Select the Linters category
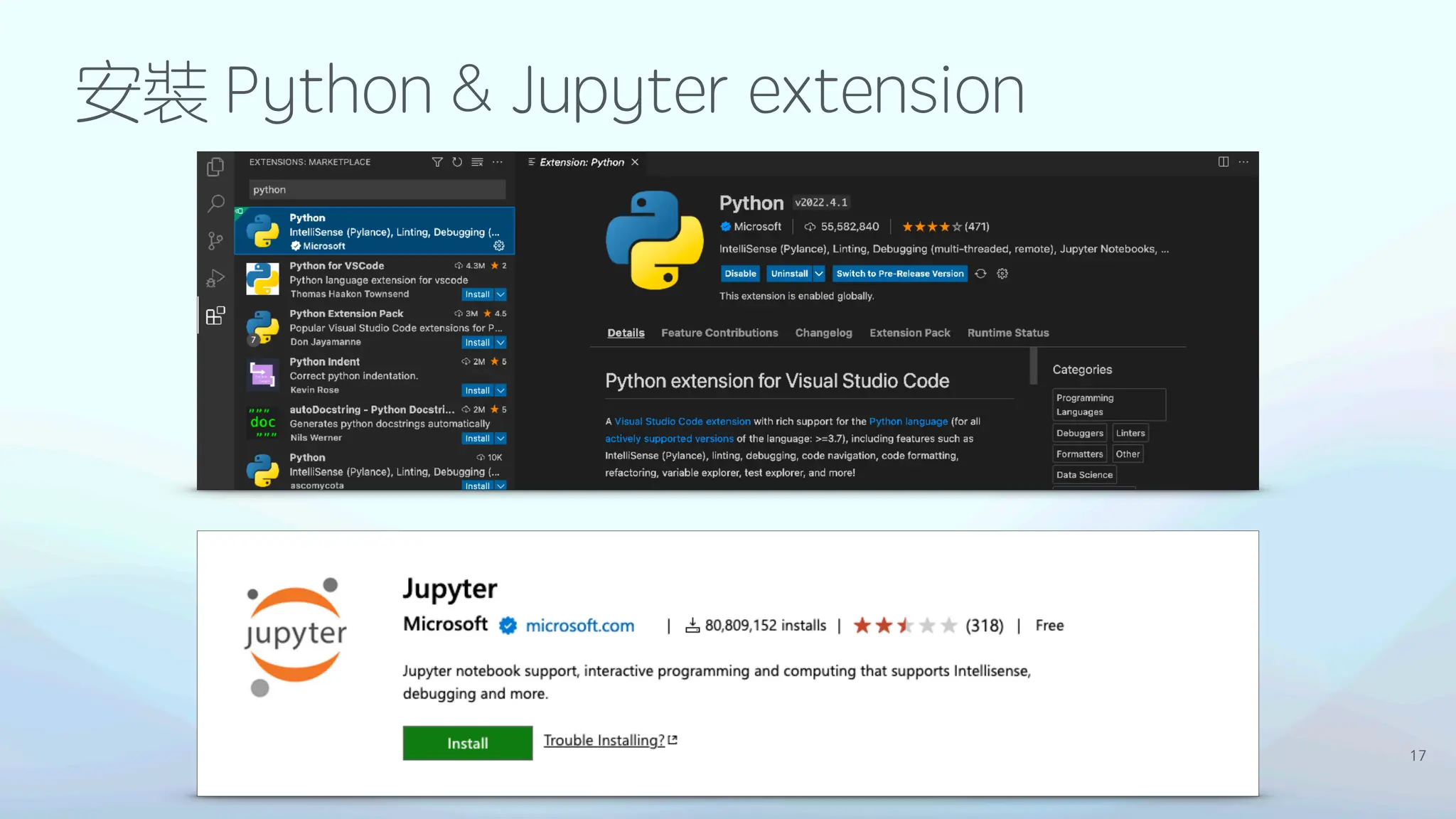The width and height of the screenshot is (1456, 819). 1130,433
